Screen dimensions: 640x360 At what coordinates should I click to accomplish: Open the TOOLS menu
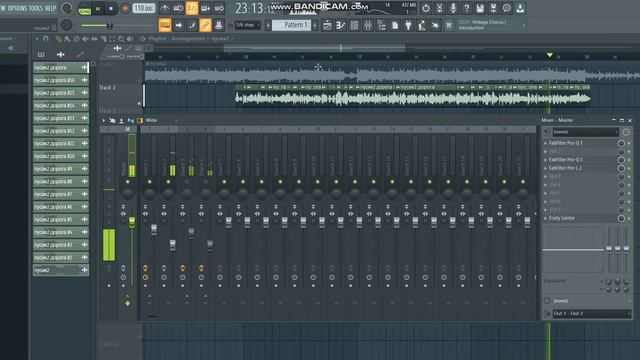point(36,8)
